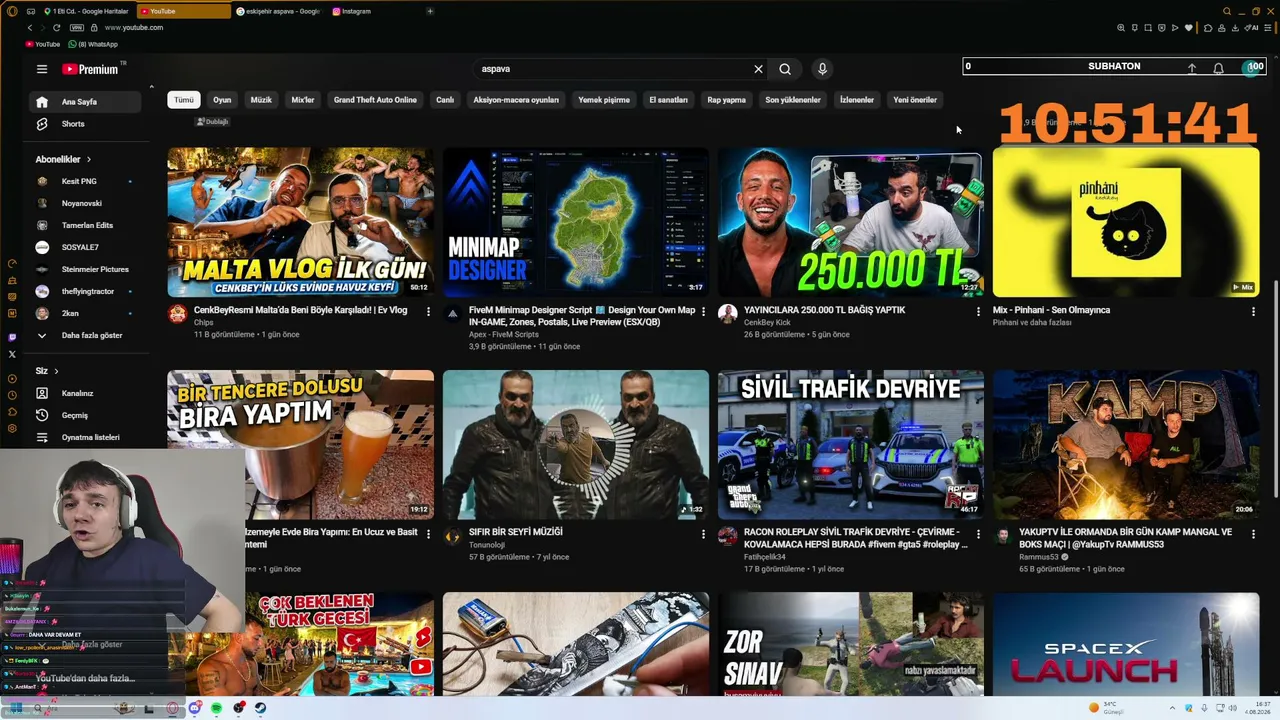
Task: Open more options for Sıfır Bir Seyfi Müziği
Action: coord(703,534)
